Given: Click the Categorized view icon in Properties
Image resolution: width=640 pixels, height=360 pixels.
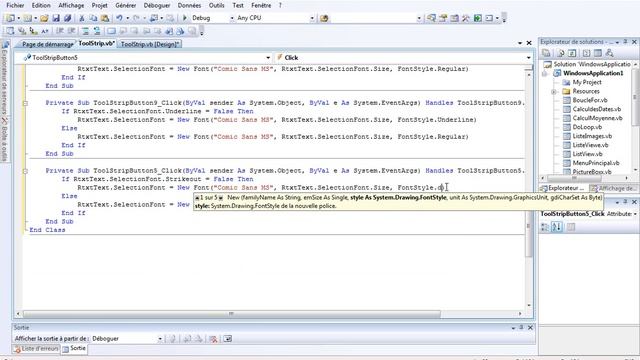Looking at the screenshot, I should tap(545, 227).
